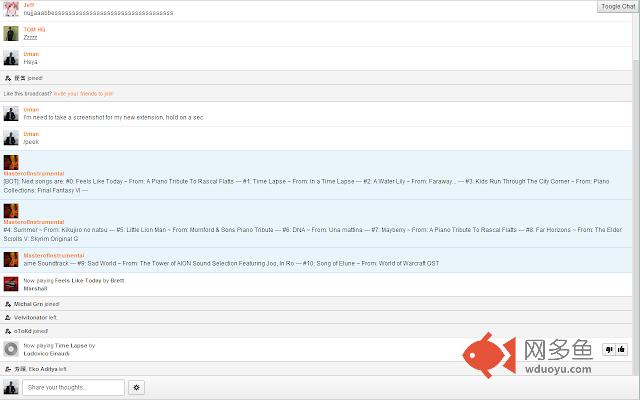Click the TOM HG avatar
This screenshot has height=400, width=640.
click(x=11, y=33)
